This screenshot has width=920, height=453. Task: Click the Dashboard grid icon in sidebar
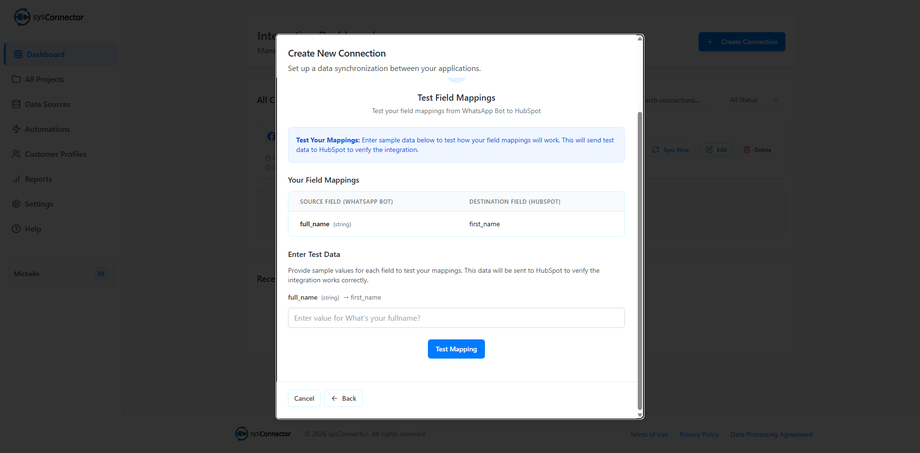coord(17,54)
